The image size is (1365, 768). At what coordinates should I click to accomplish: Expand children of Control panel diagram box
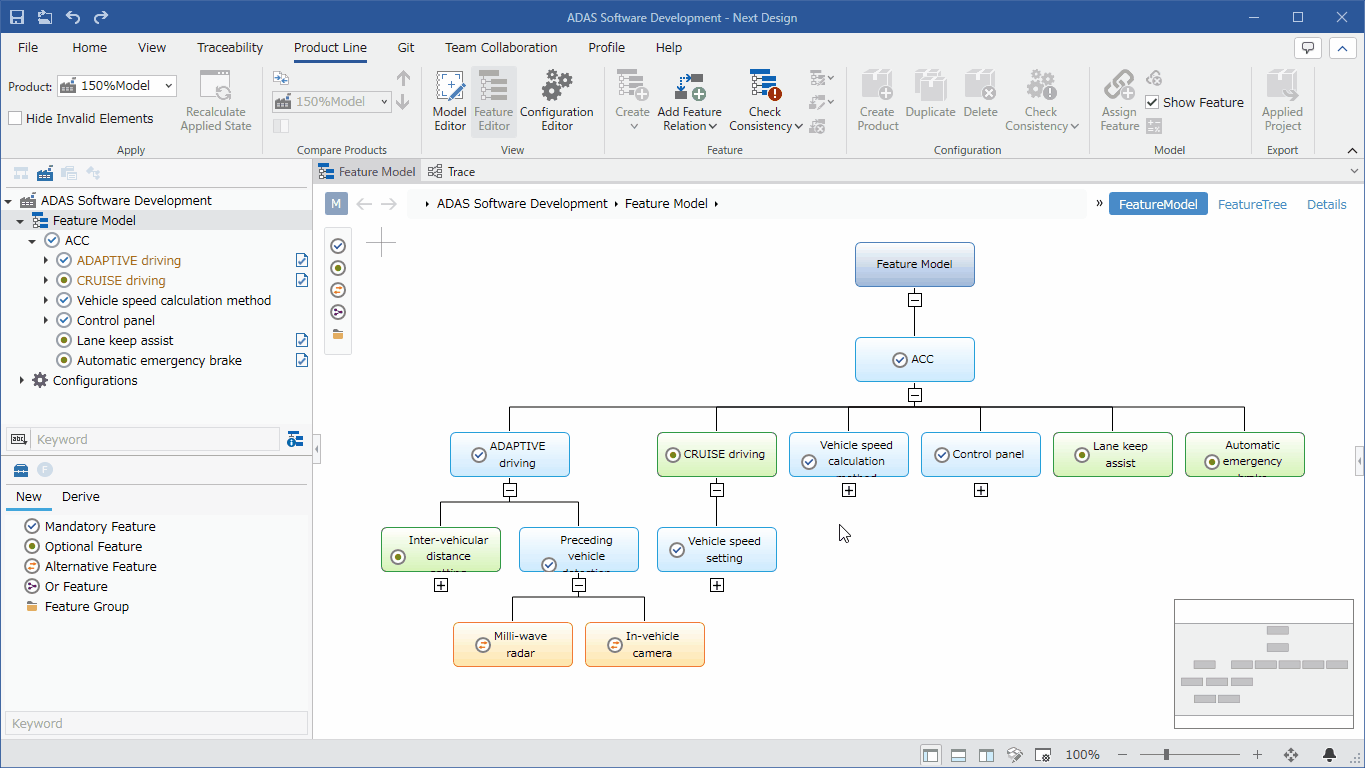click(x=981, y=490)
